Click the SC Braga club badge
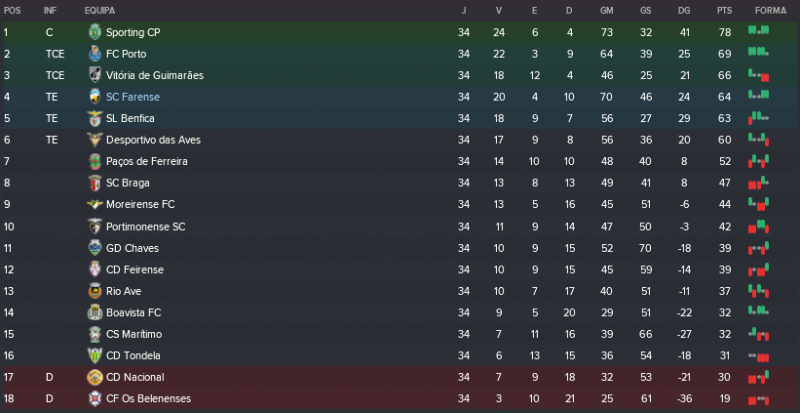The image size is (800, 413). pyautogui.click(x=94, y=183)
